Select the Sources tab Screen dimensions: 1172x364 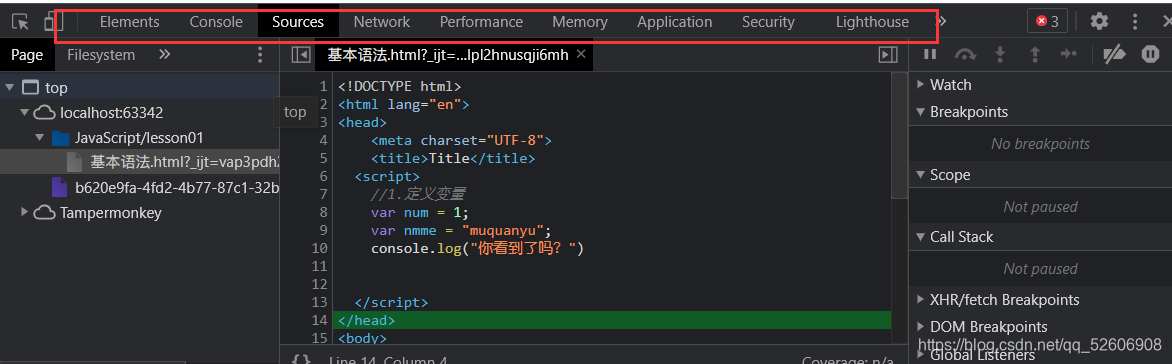297,22
